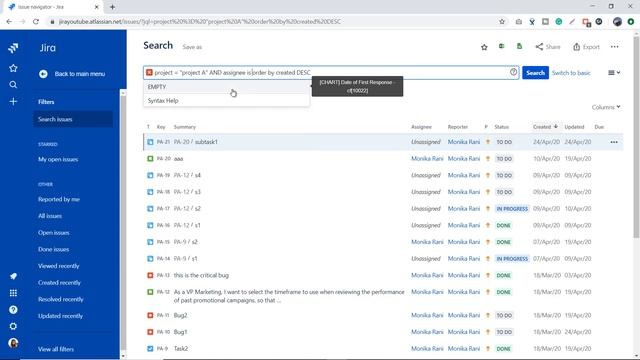
Task: Open the Columns dropdown
Action: [606, 107]
